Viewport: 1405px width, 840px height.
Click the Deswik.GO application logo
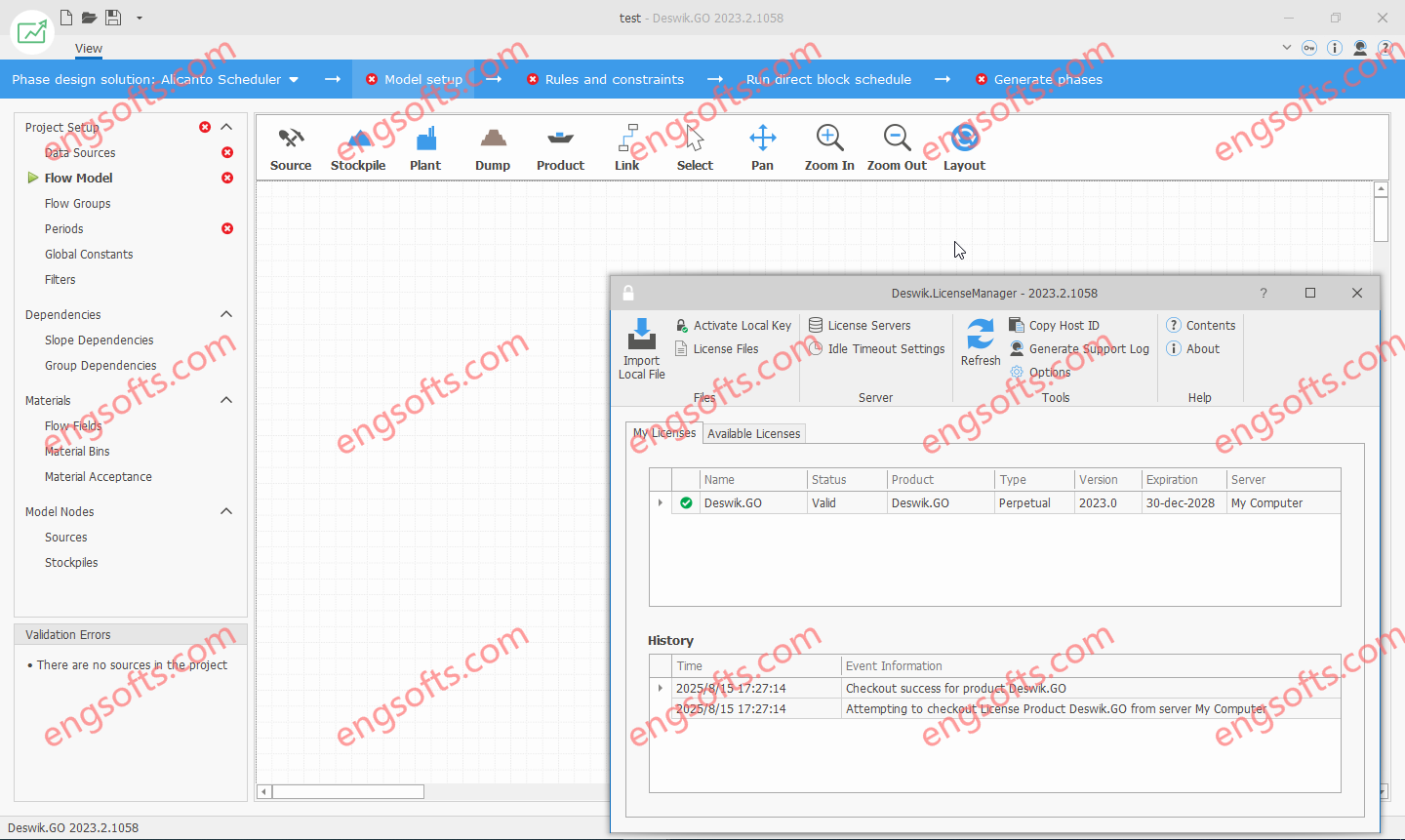coord(32,32)
